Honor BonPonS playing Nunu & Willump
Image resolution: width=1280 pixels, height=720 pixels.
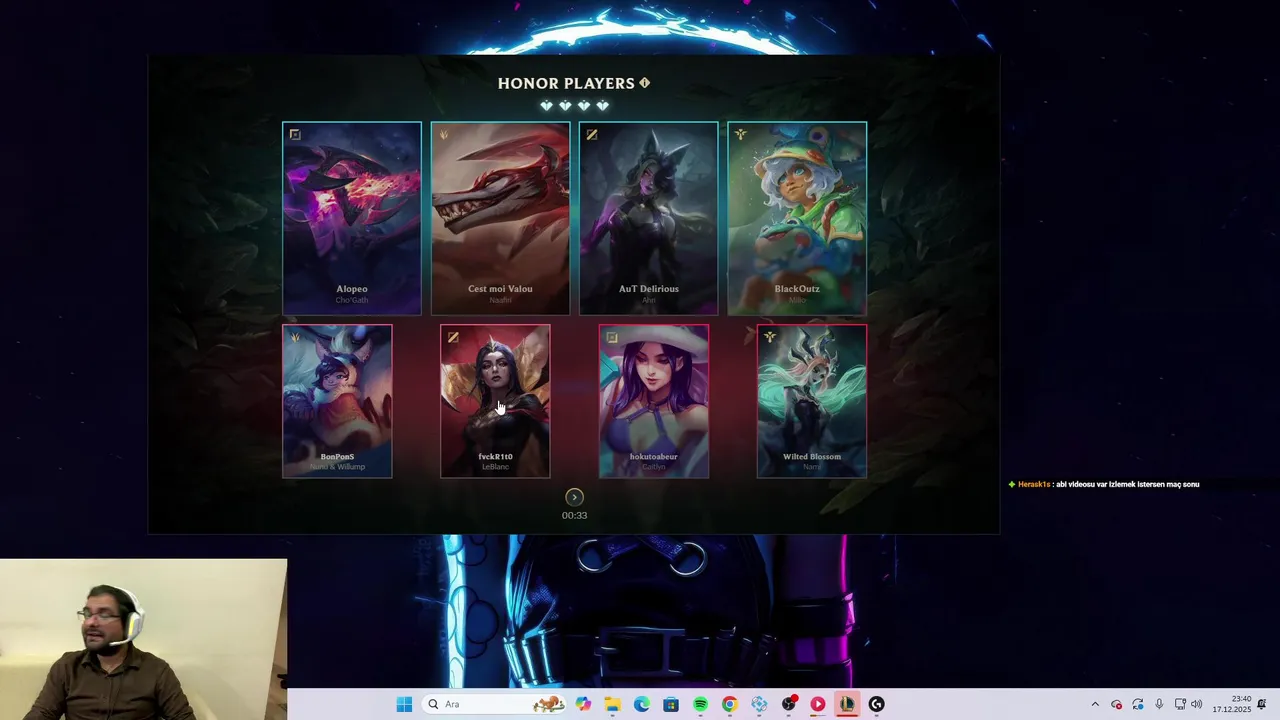(x=337, y=401)
